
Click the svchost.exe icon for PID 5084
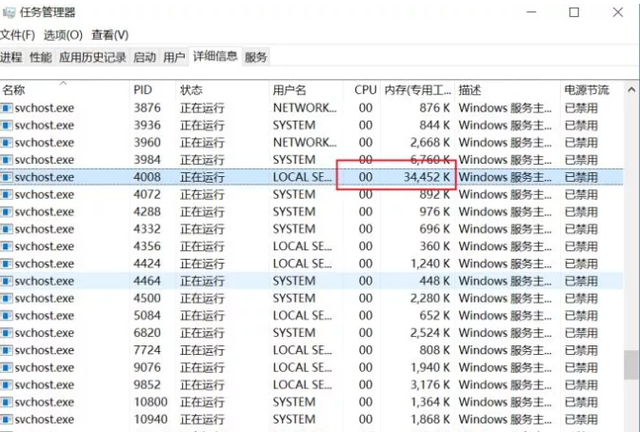[x=7, y=315]
